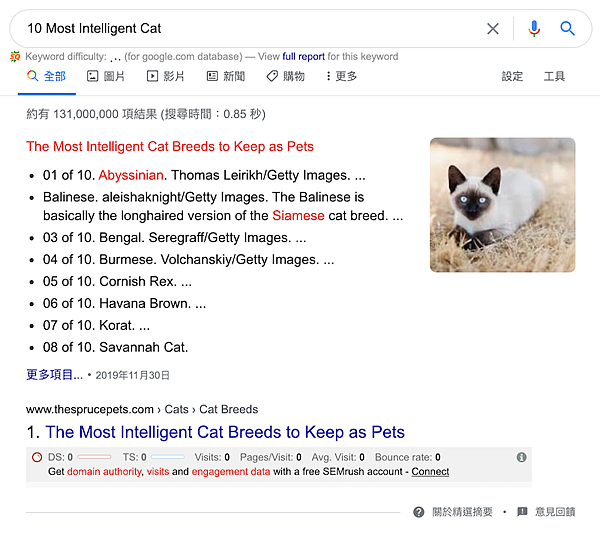Click the SEMrush logo icon beside Keyword difficulty

point(15,57)
